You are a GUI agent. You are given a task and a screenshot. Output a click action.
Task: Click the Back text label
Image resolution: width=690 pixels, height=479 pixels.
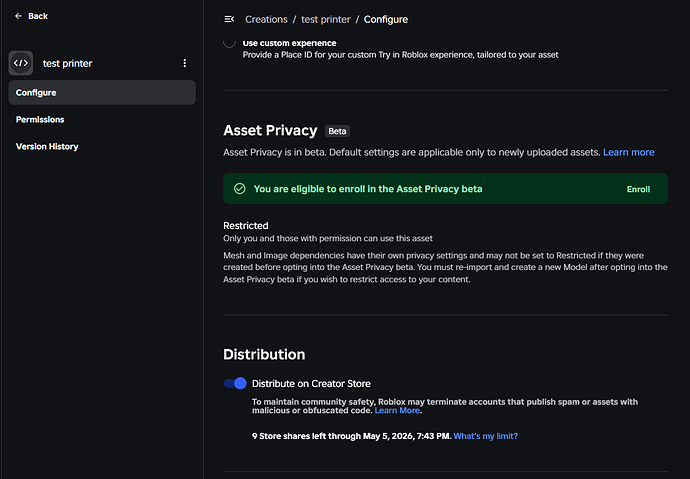pyautogui.click(x=38, y=17)
